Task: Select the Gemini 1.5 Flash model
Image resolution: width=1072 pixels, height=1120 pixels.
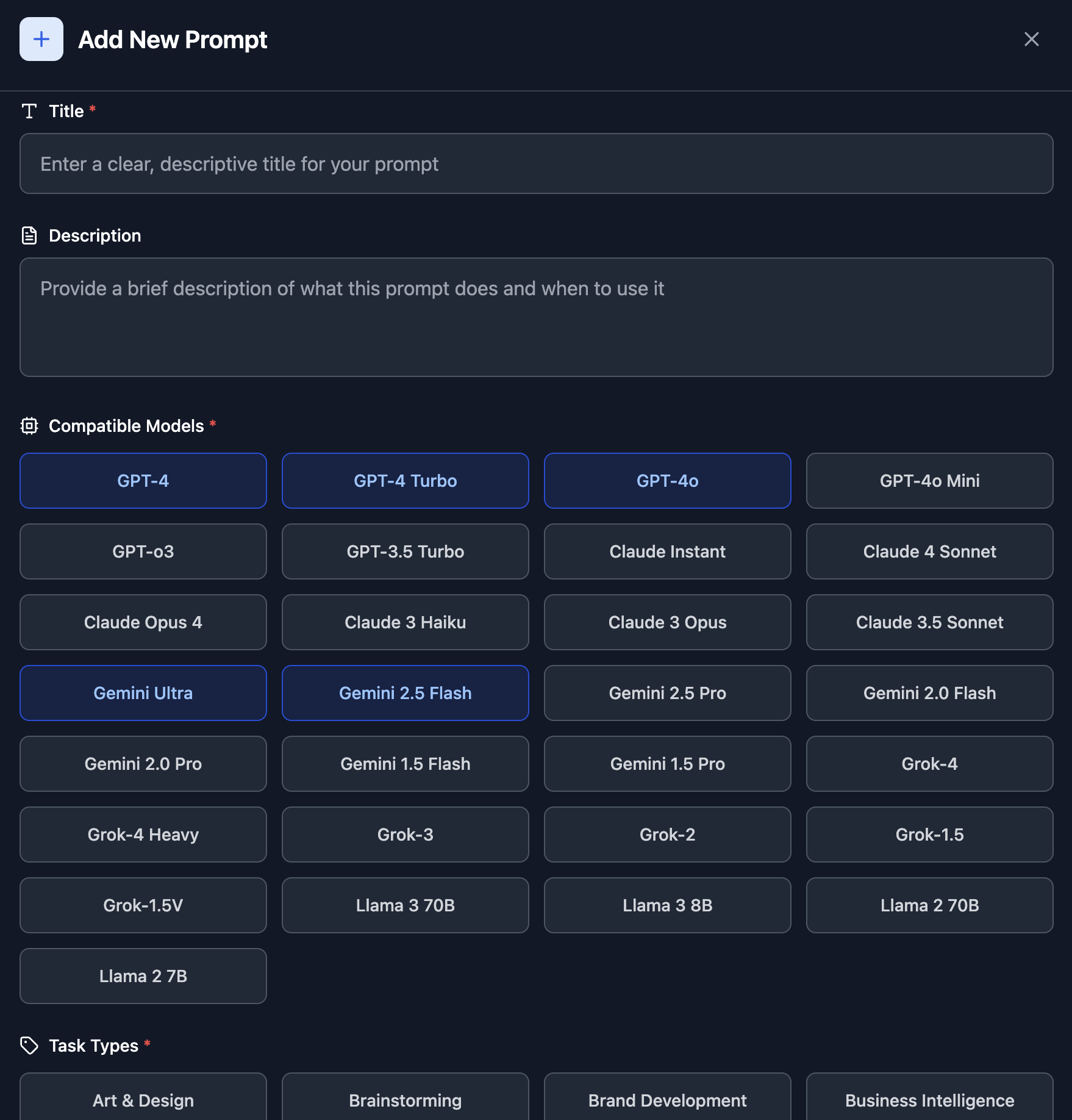Action: pyautogui.click(x=406, y=764)
